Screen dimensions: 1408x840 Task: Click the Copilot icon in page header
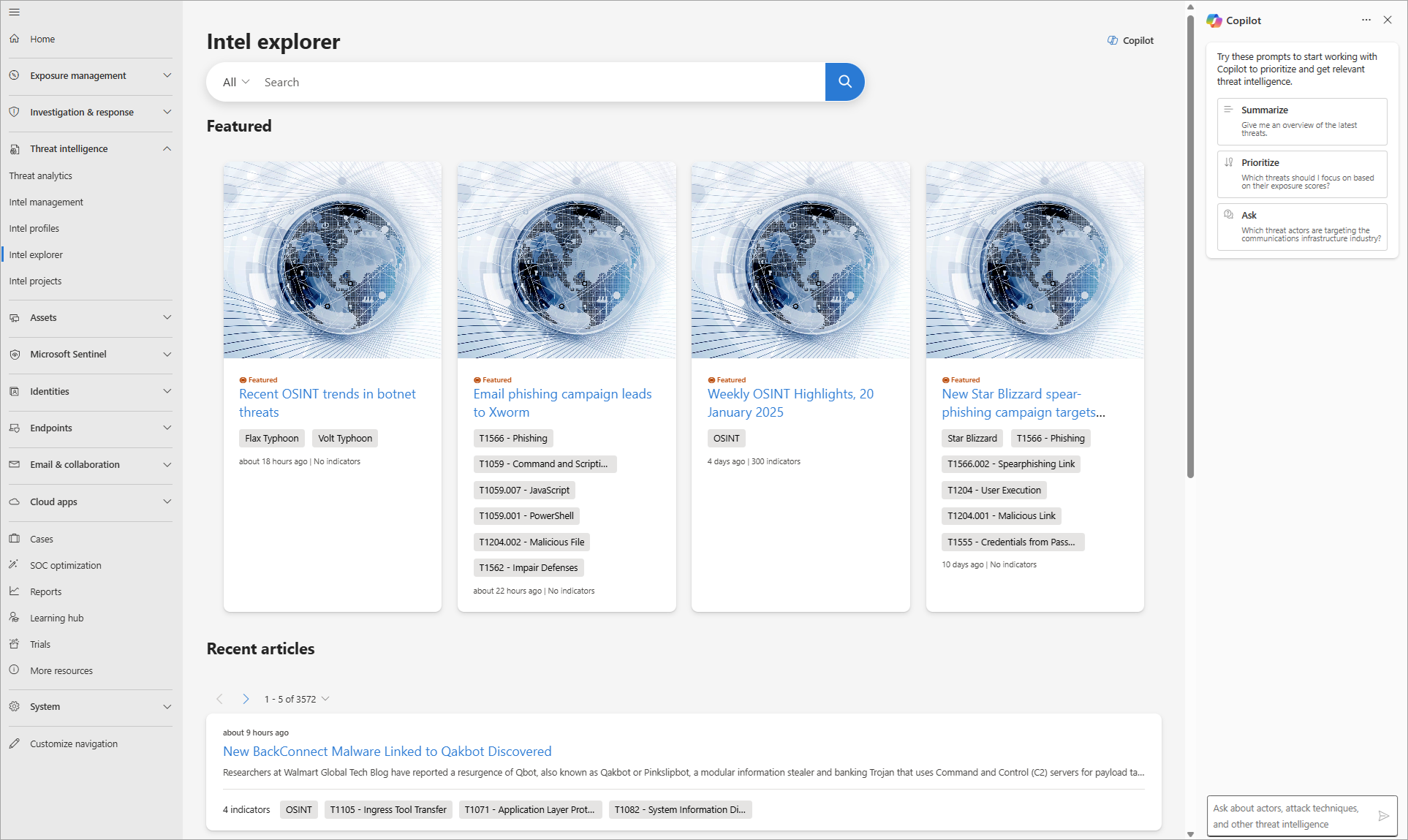coord(1112,41)
